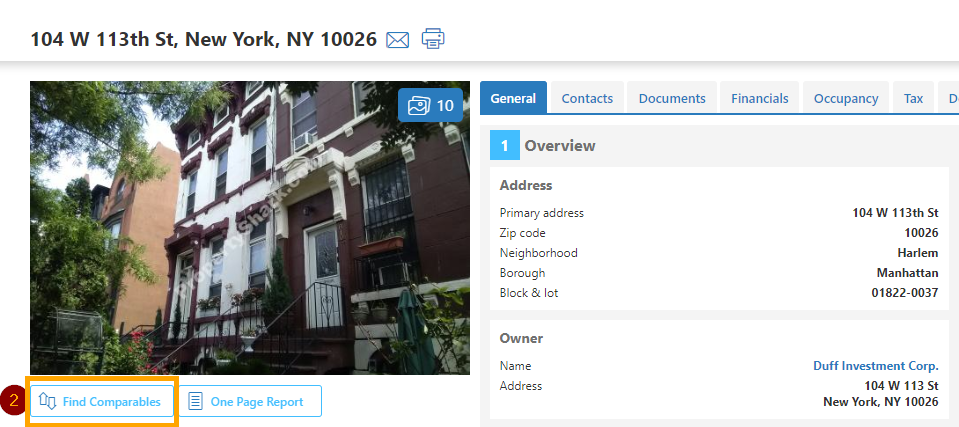This screenshot has width=959, height=427.
Task: Click the One Page Report button
Action: 250,401
